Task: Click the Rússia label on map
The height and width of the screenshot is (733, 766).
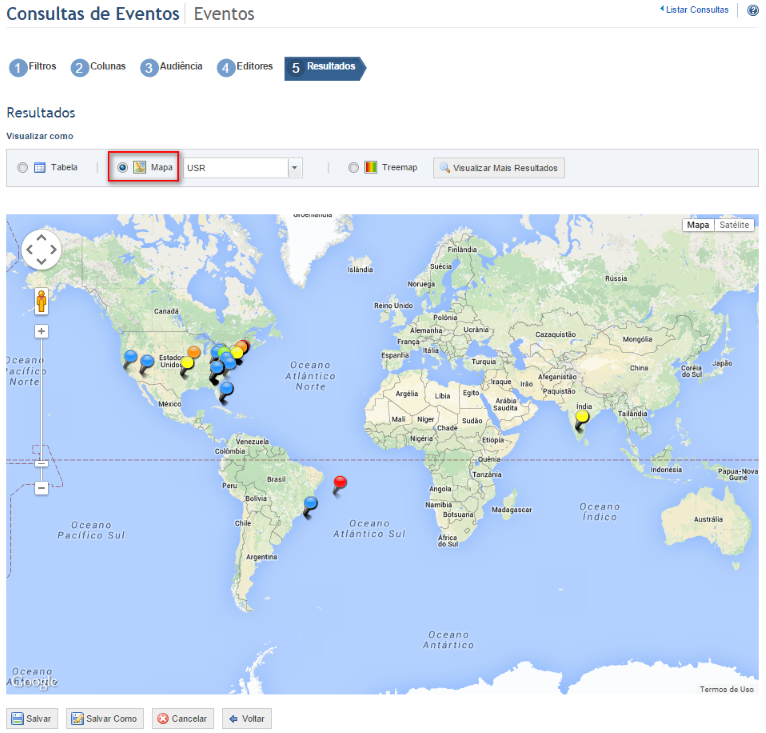Action: click(x=616, y=279)
